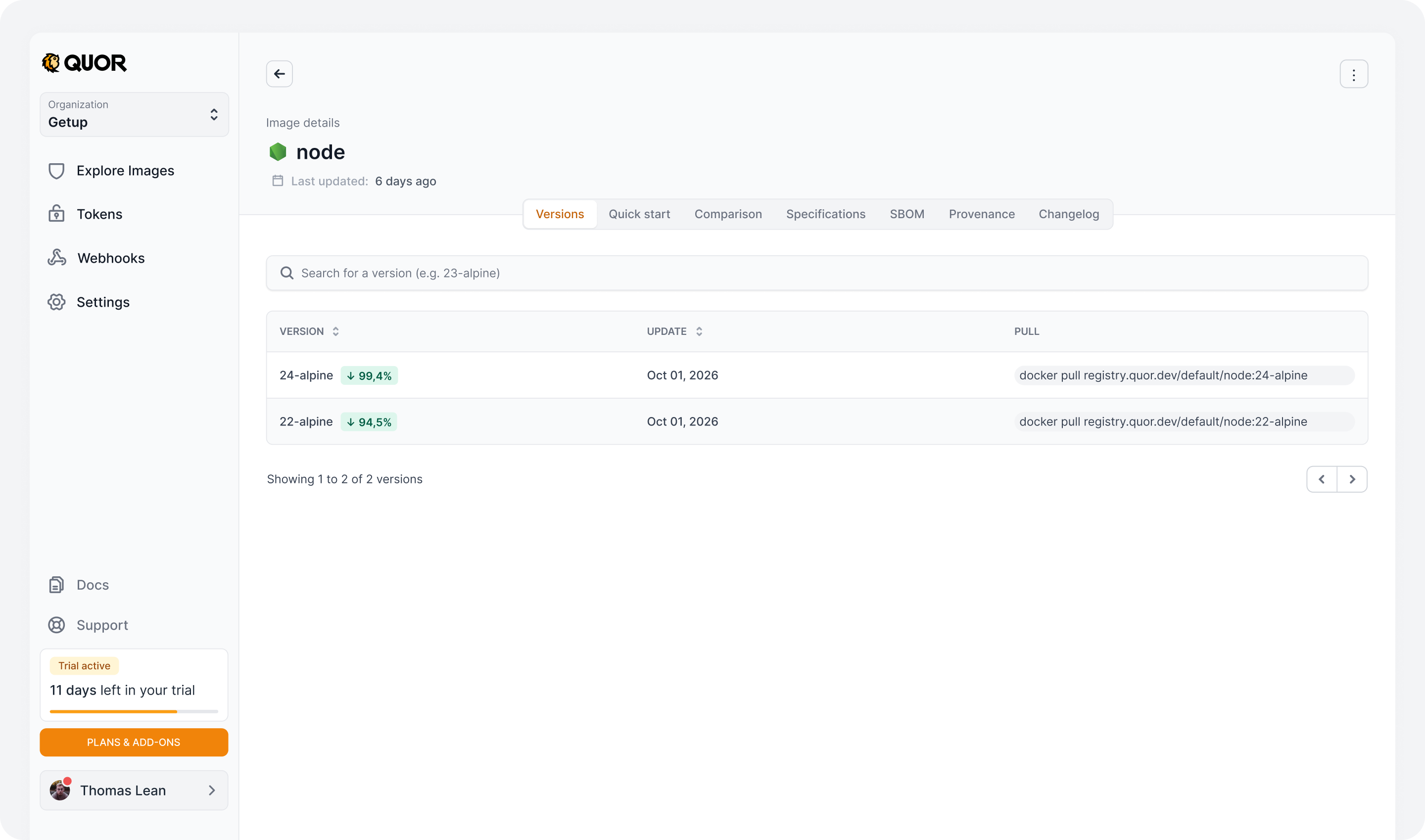The image size is (1425, 840).
Task: Open the Changelog tab
Action: [x=1068, y=214]
